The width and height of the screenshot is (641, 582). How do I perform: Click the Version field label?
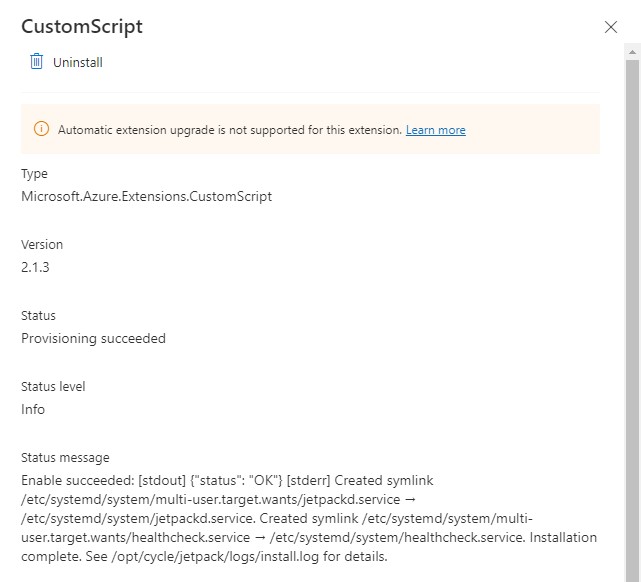(42, 245)
